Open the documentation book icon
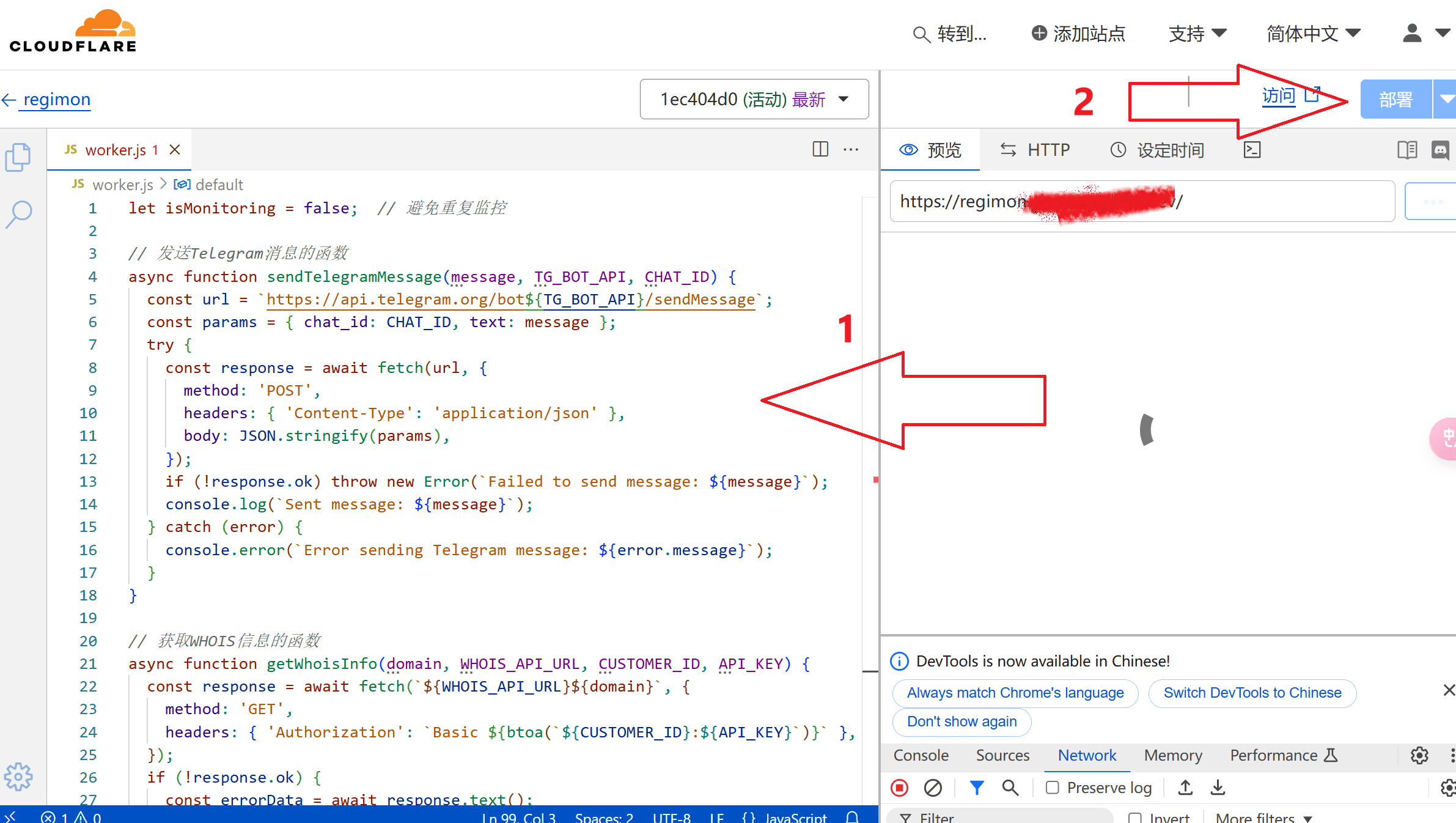Image resolution: width=1456 pixels, height=823 pixels. pos(1407,150)
